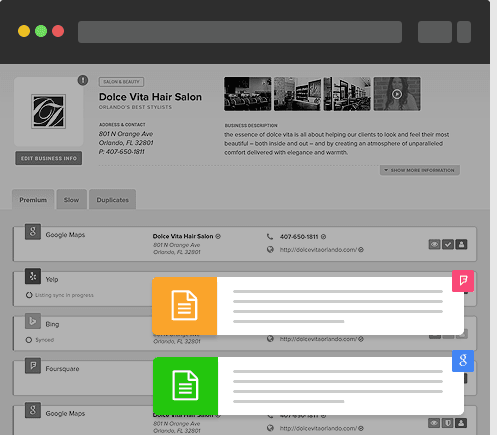
Task: Play the video thumbnail of the woman
Action: 397,94
